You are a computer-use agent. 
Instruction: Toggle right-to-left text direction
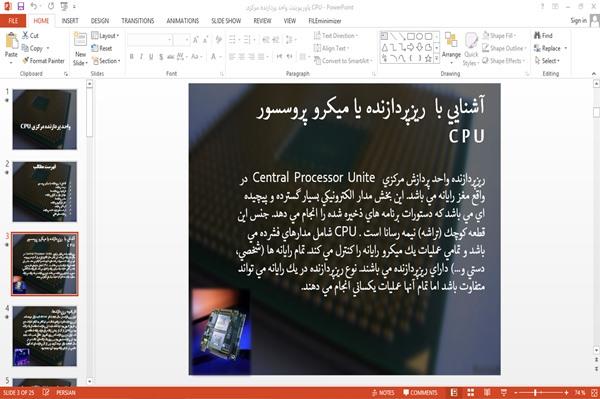(290, 57)
